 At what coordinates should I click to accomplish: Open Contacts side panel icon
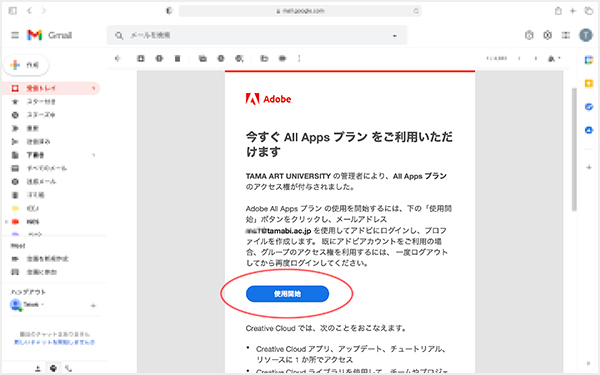(x=589, y=130)
